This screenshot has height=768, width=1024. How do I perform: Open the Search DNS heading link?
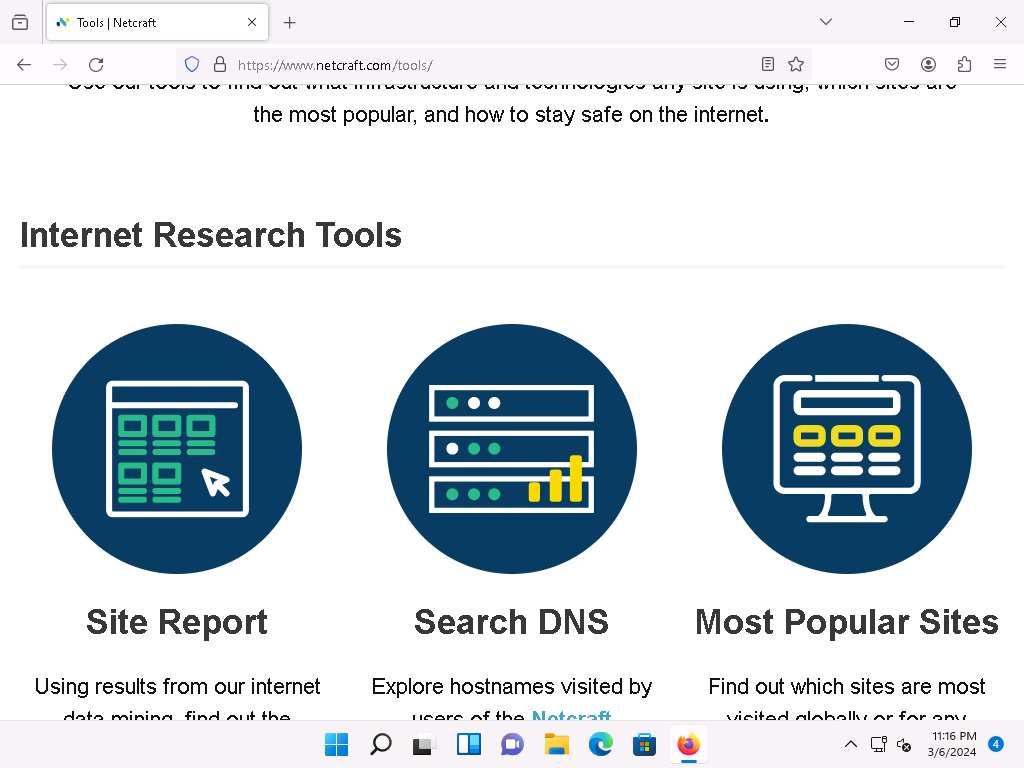511,622
